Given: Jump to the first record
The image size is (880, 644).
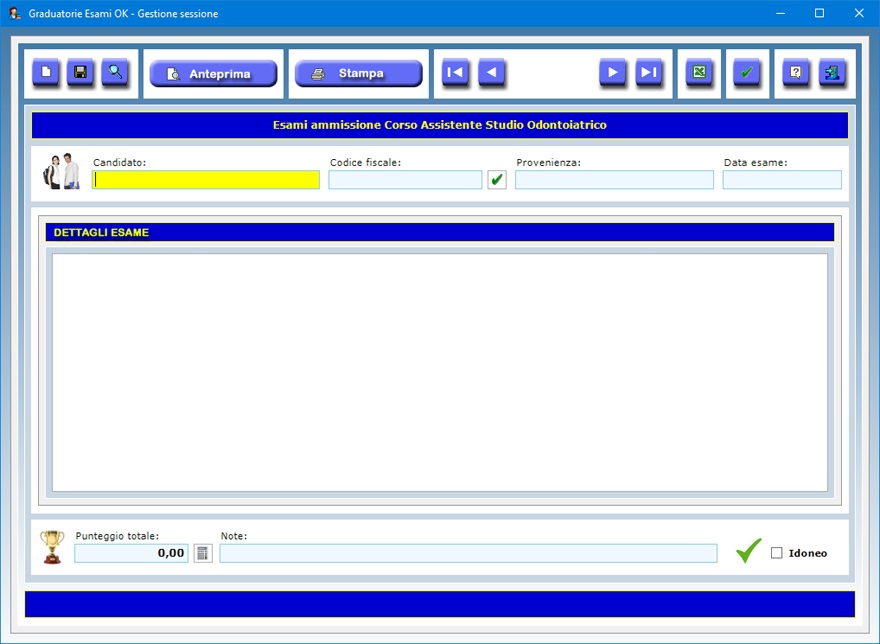Looking at the screenshot, I should pos(455,72).
